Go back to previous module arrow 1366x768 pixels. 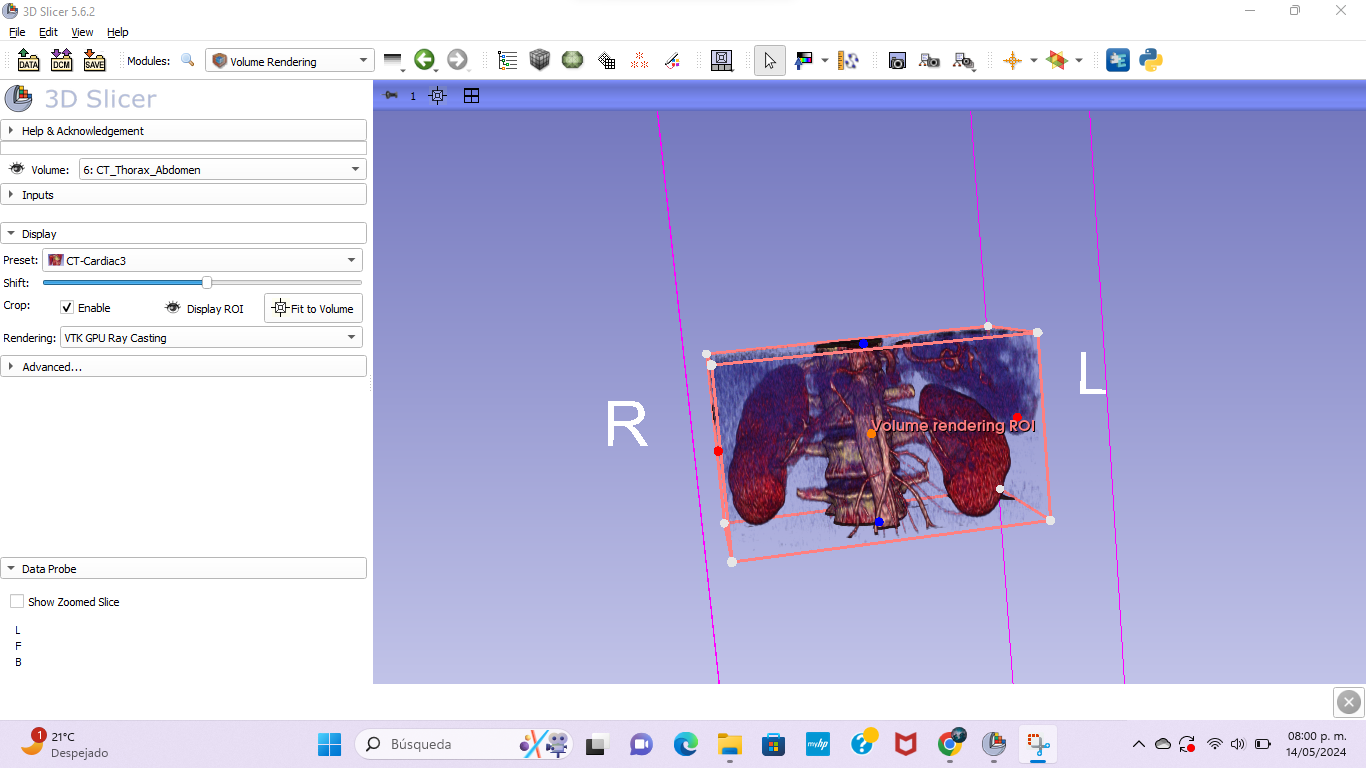(424, 61)
